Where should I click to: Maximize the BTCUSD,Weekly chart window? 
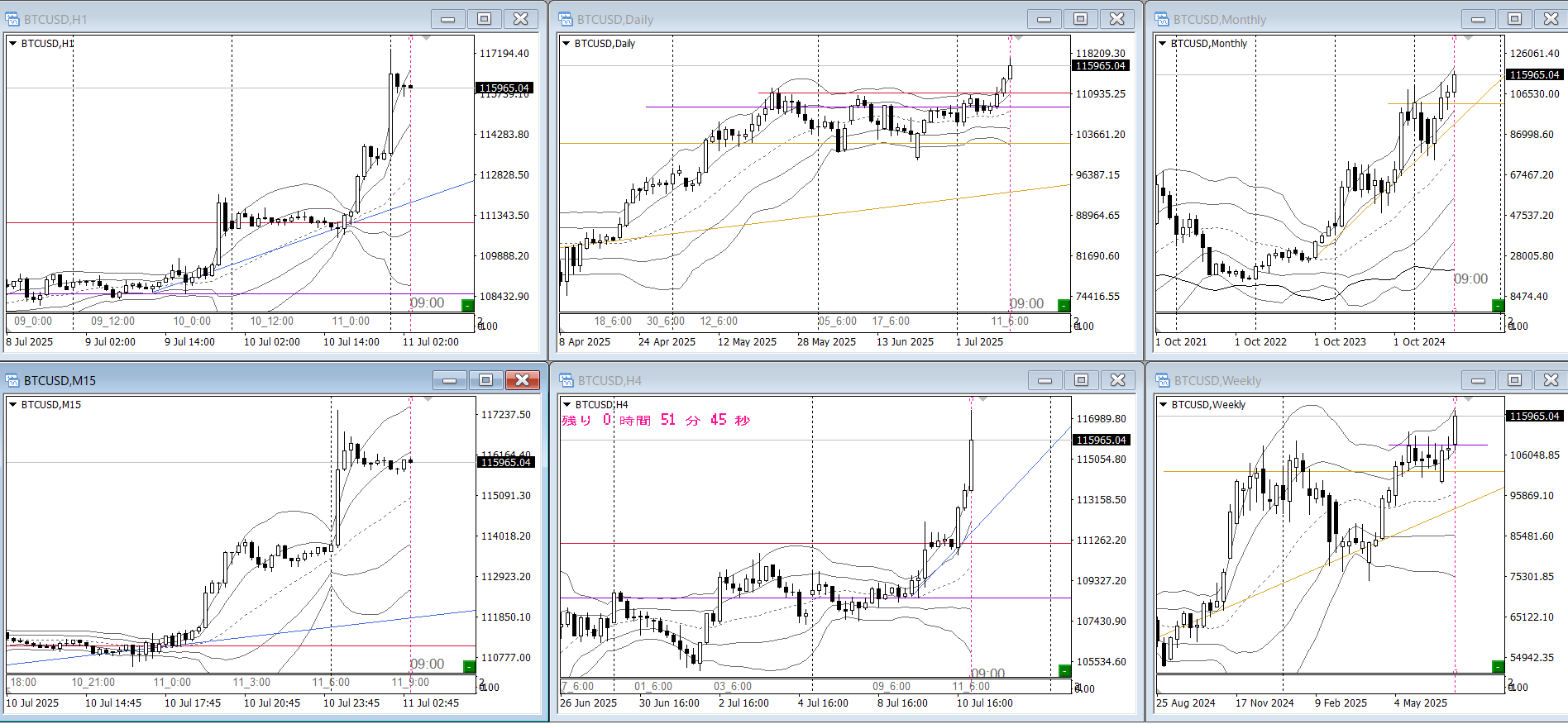[x=1514, y=380]
